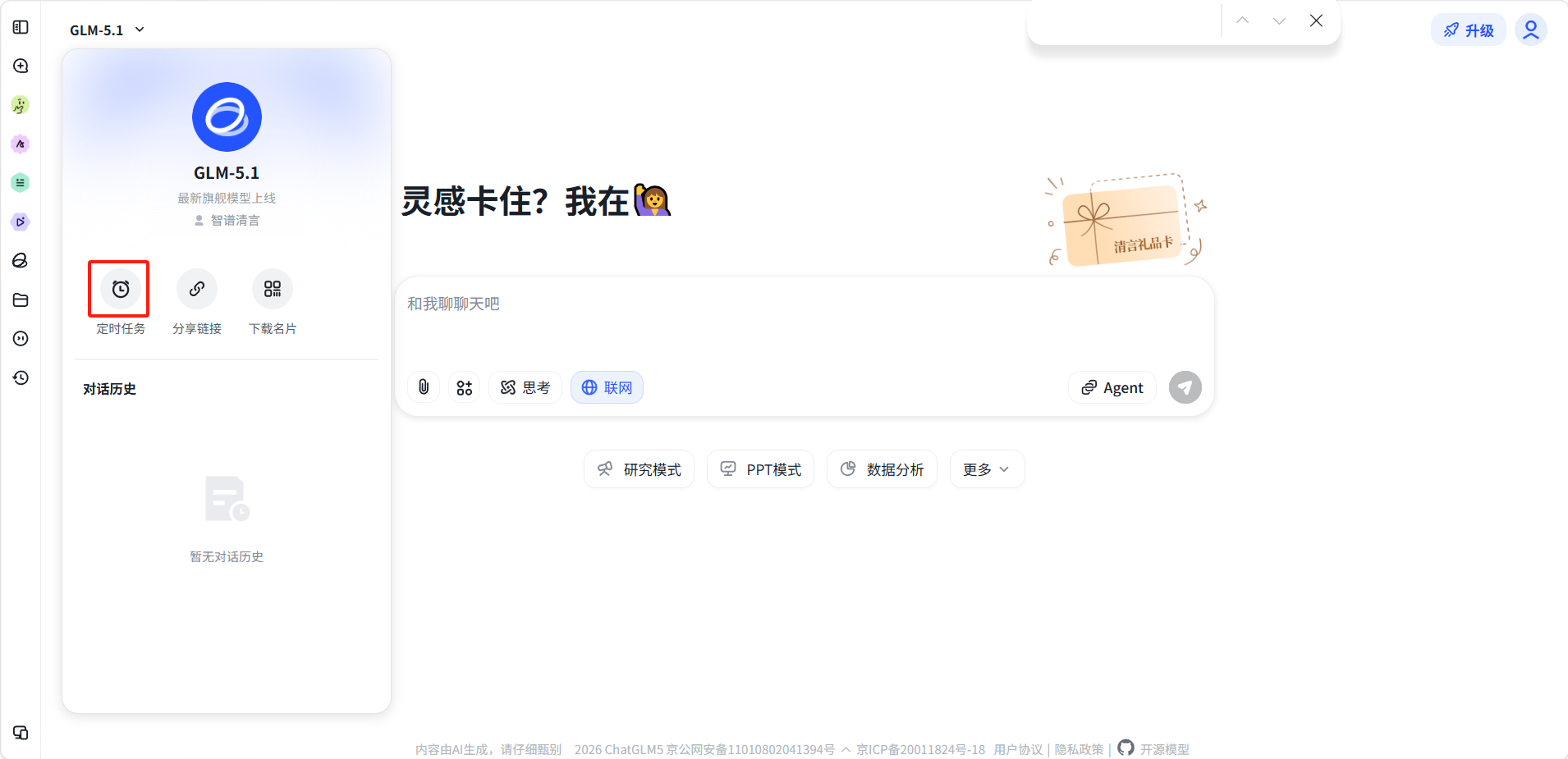Screen dimensions: 1568x759
Task: Start a new chat with plus bubble icon
Action: [x=21, y=66]
